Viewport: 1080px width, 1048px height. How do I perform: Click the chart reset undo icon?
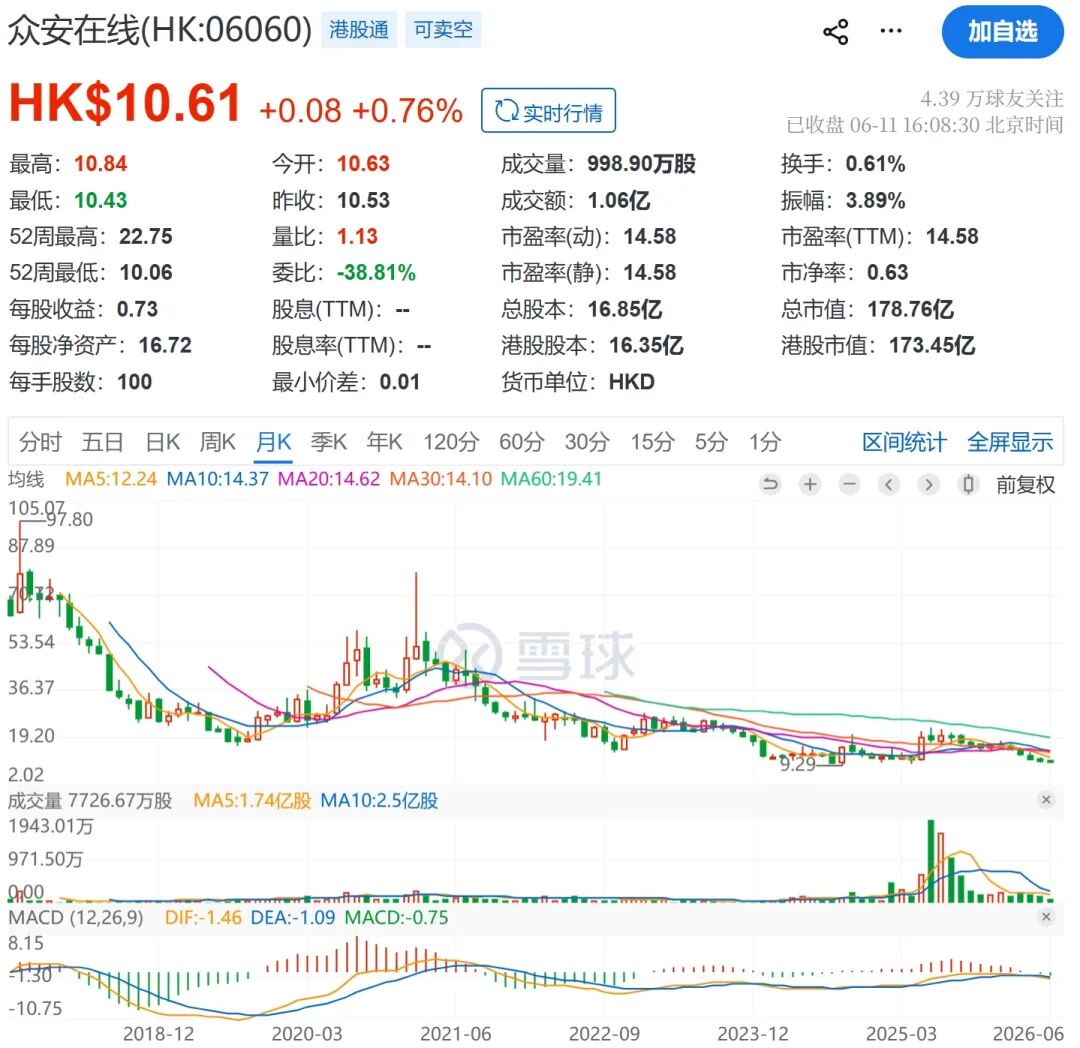[x=770, y=485]
